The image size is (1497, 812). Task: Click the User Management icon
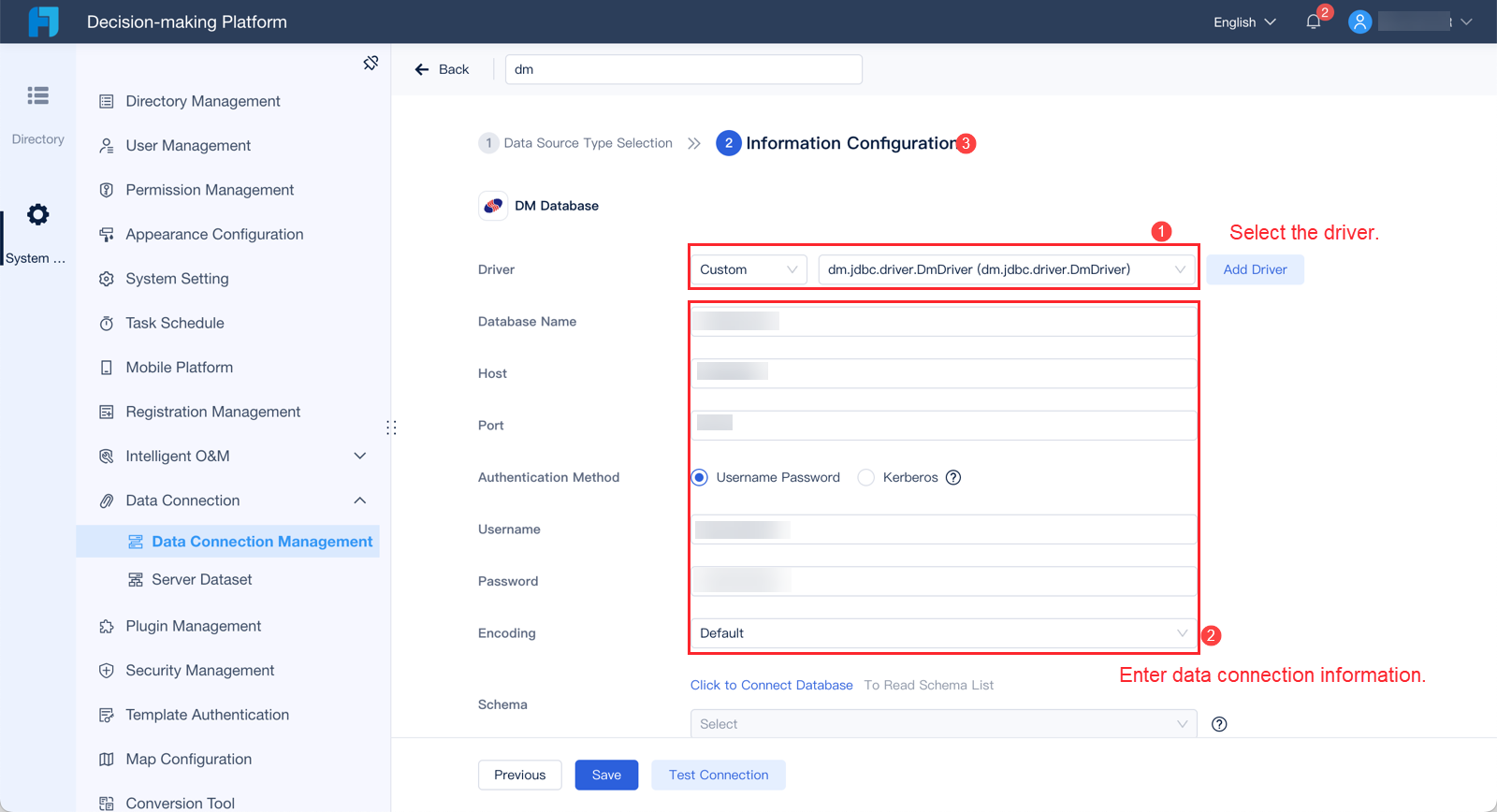coord(107,146)
